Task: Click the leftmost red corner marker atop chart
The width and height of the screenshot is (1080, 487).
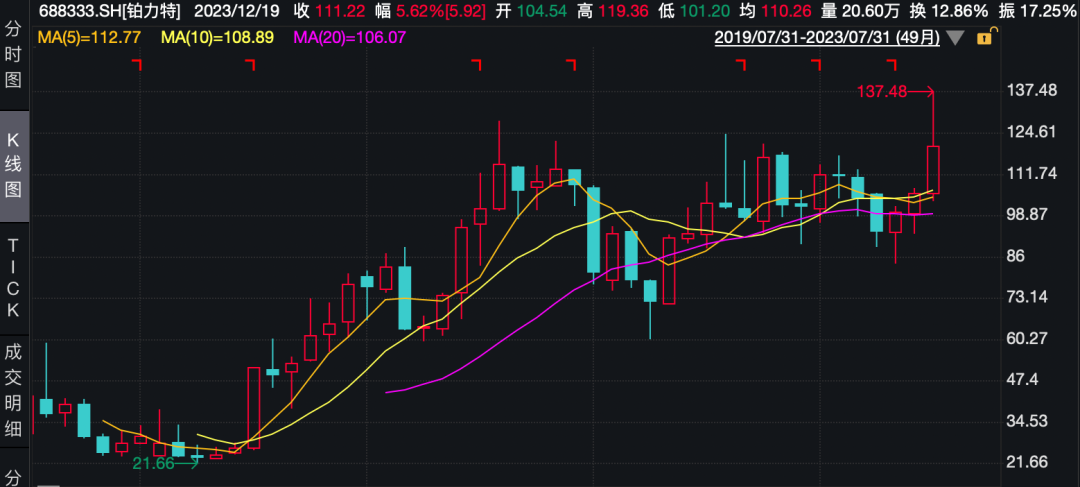Action: (x=138, y=65)
